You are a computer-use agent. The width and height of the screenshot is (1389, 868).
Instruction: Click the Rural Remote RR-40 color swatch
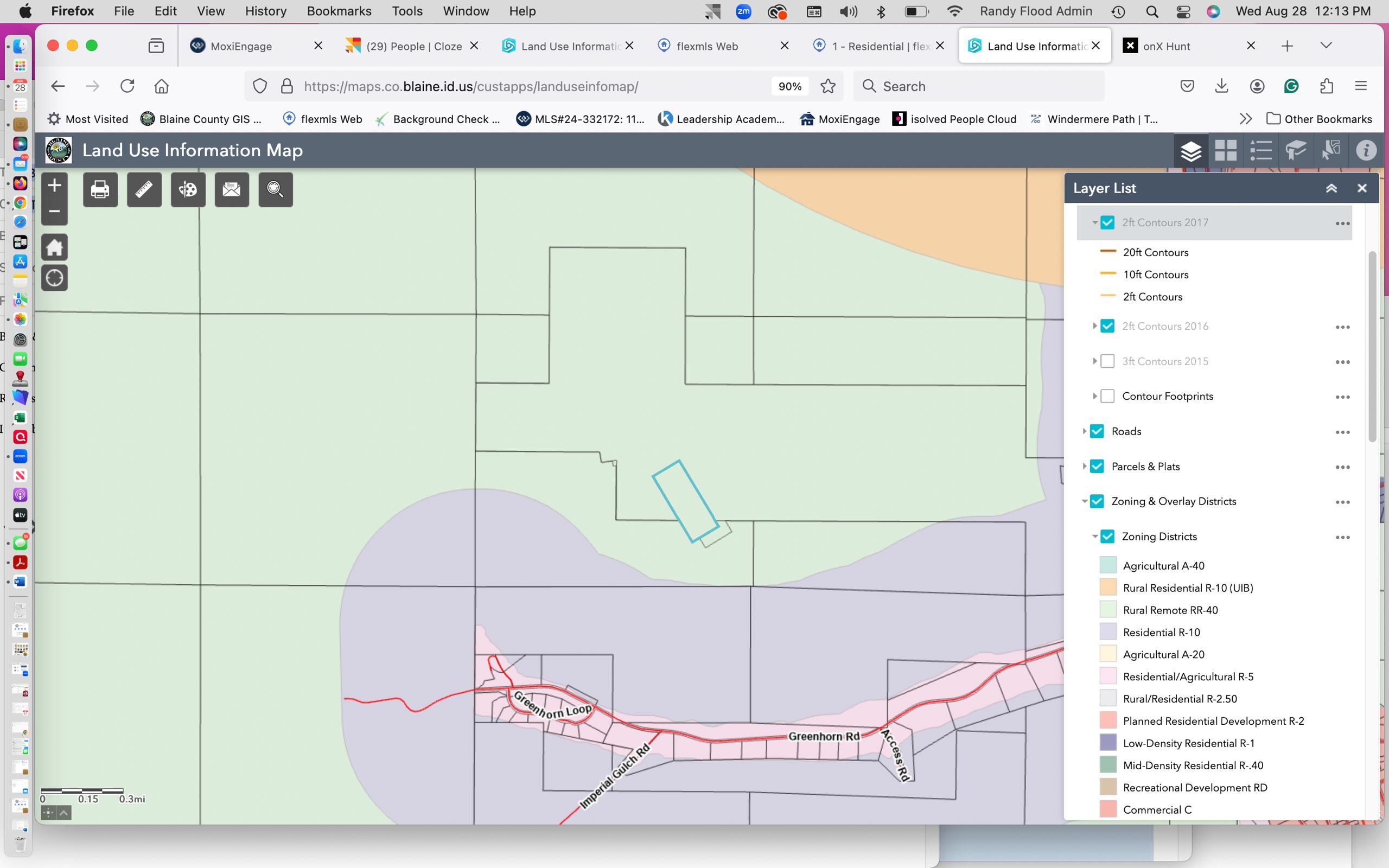[x=1108, y=610]
